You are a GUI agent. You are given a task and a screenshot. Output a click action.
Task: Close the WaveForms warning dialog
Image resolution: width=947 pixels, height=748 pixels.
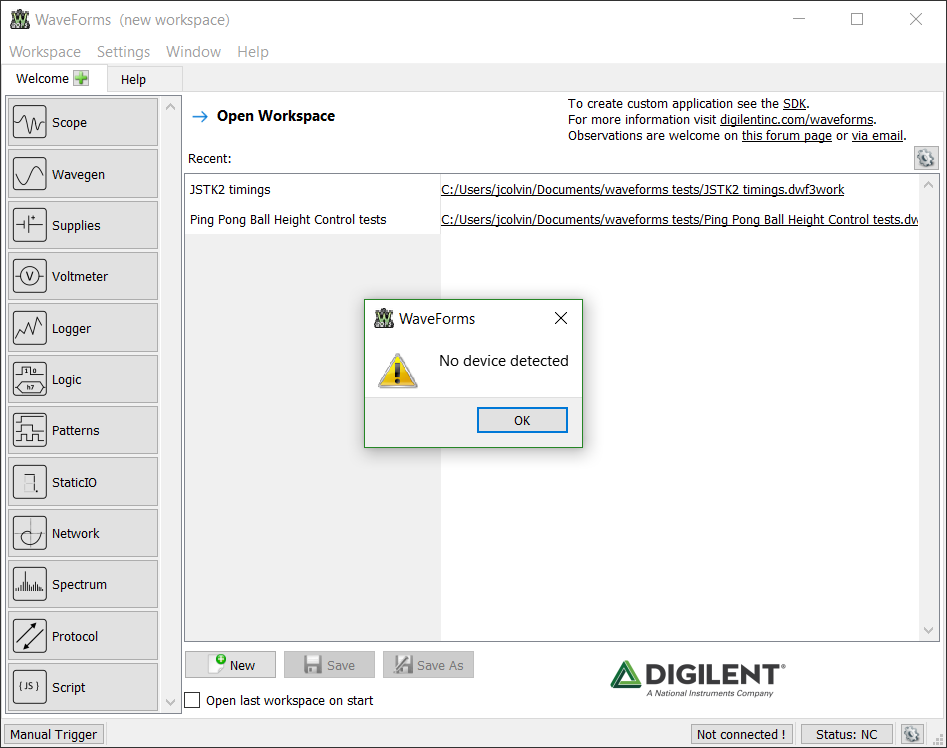[x=560, y=318]
